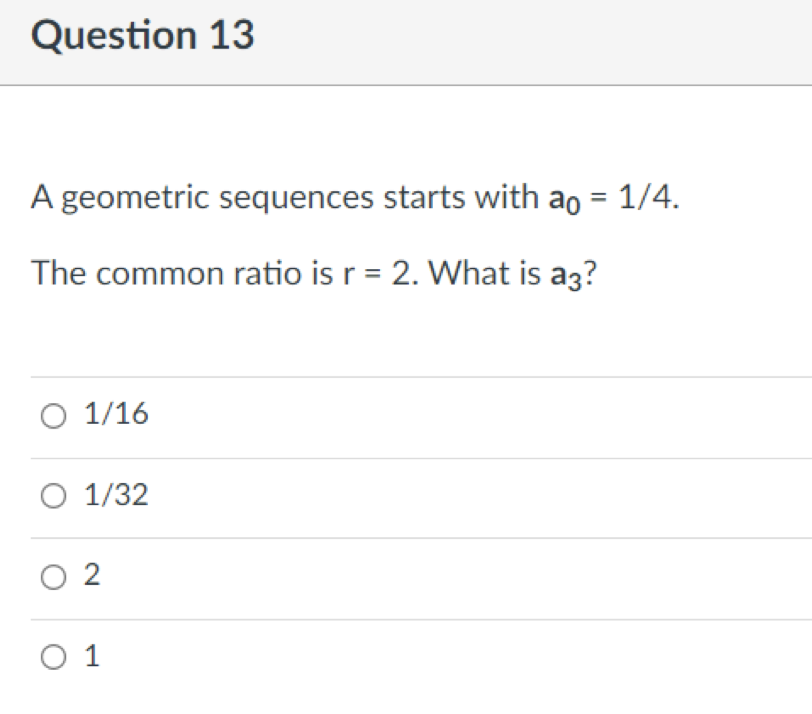
Task: Select the radio button for 1/16
Action: pos(51,413)
